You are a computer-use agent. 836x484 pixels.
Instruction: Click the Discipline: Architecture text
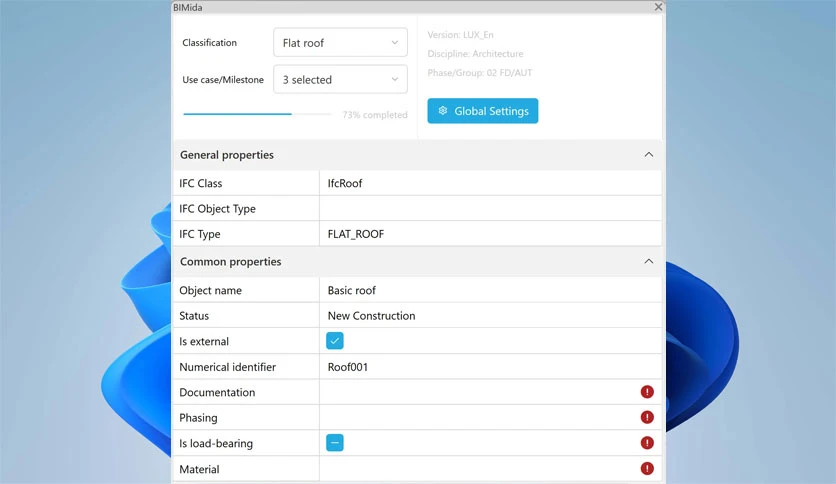click(475, 54)
